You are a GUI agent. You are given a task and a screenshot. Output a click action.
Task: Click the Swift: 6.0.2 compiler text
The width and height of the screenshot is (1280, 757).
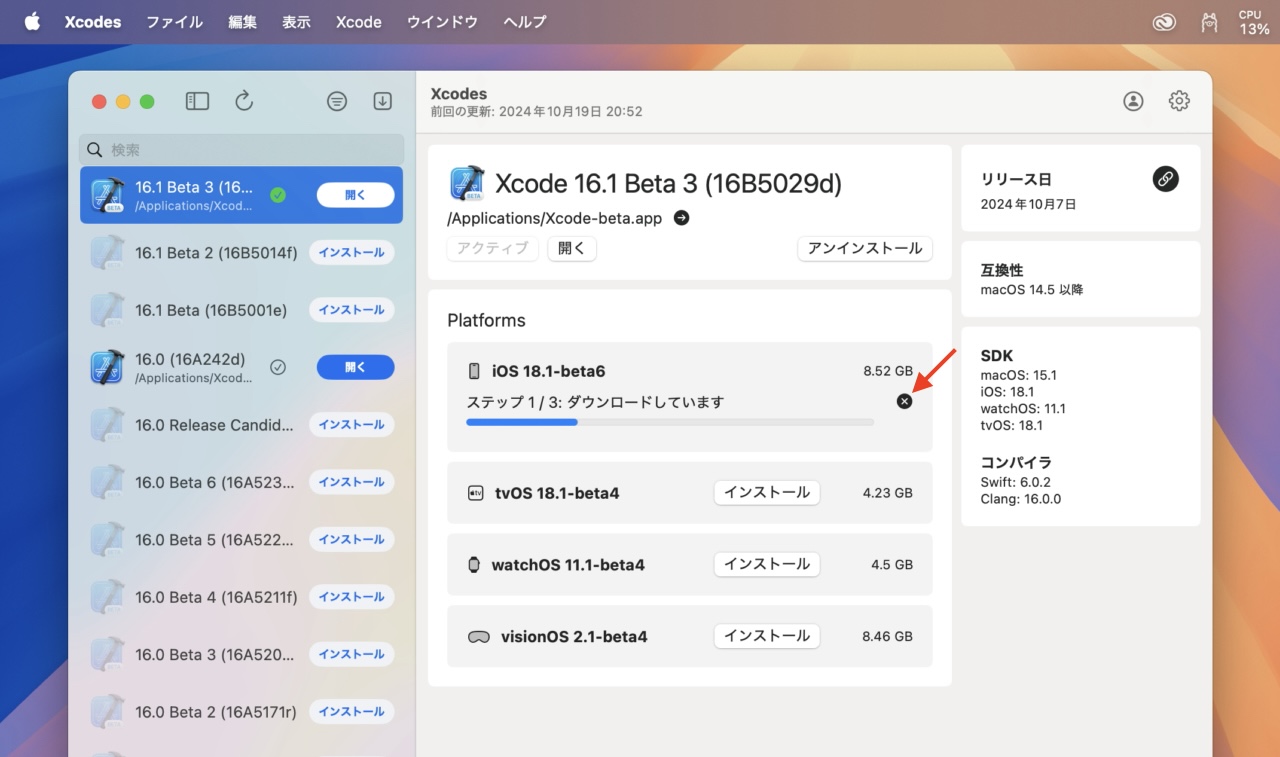point(1015,482)
